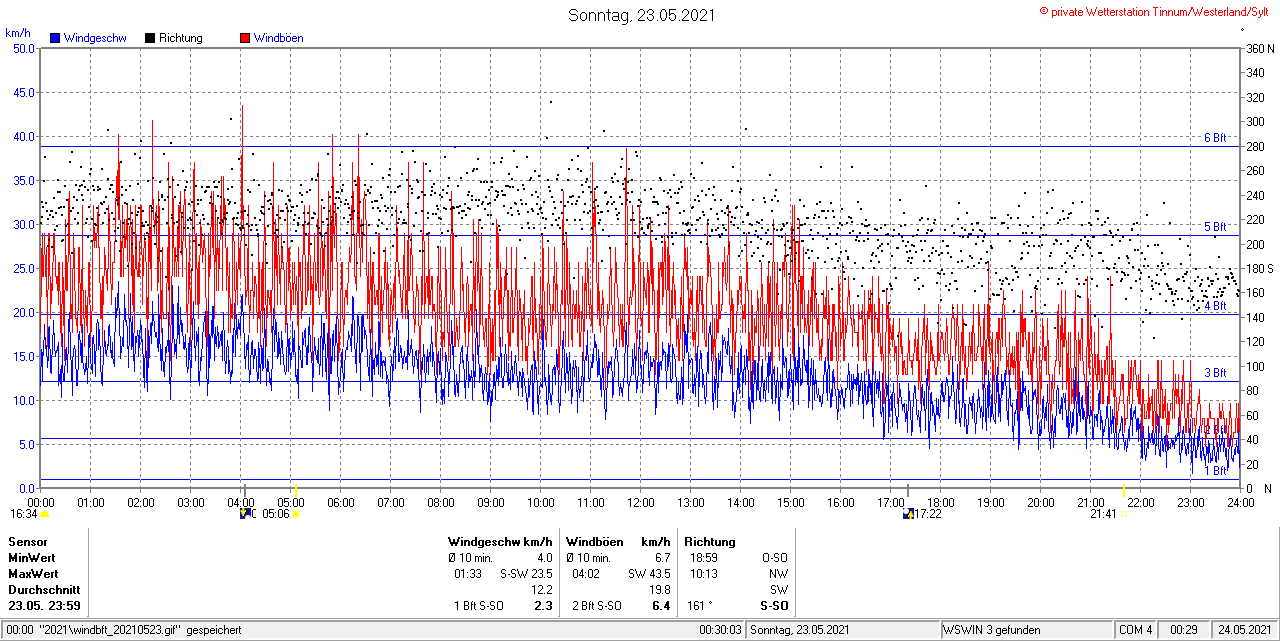
Task: Click the 'Sensor' row header
Action: [x=28, y=541]
